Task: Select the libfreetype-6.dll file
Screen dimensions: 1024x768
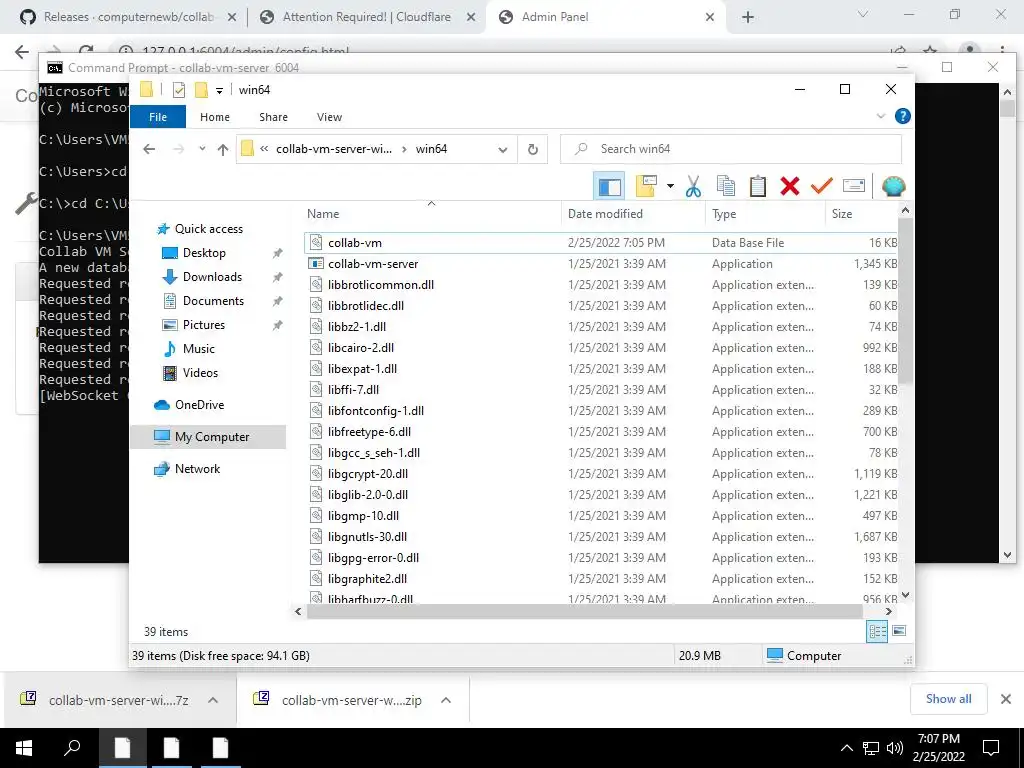Action: click(x=601, y=432)
